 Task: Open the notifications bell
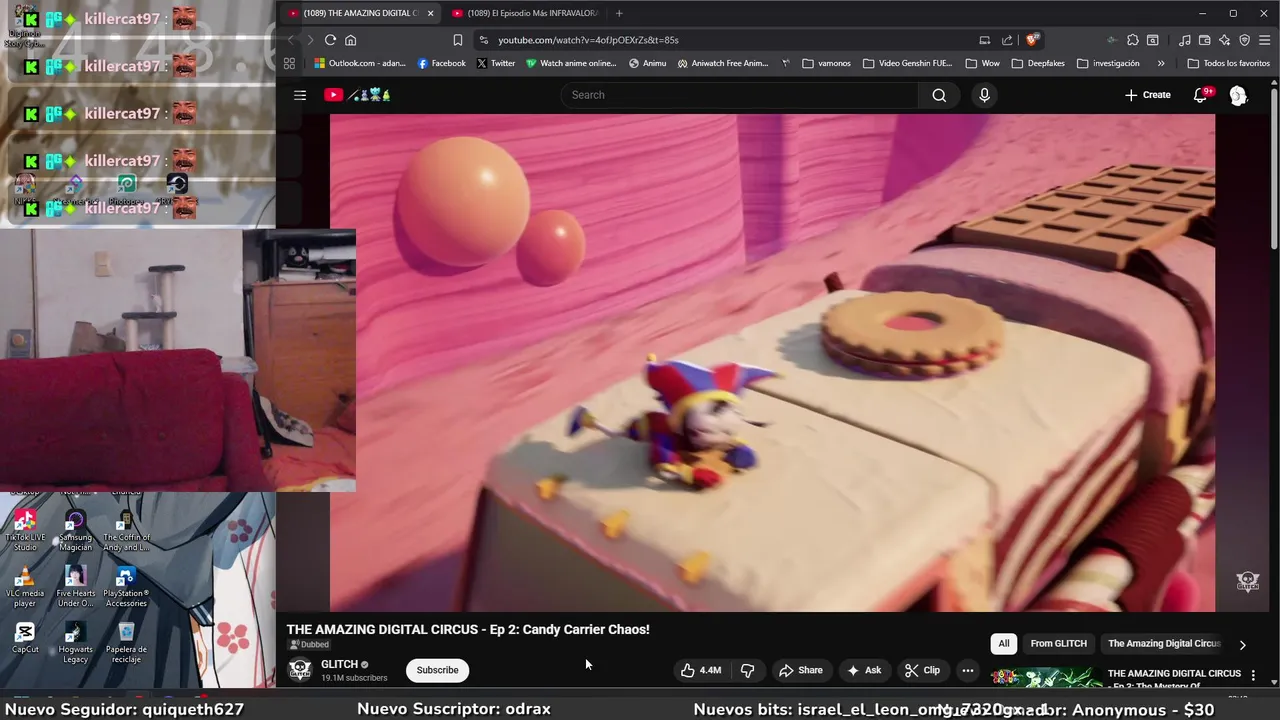point(1201,95)
